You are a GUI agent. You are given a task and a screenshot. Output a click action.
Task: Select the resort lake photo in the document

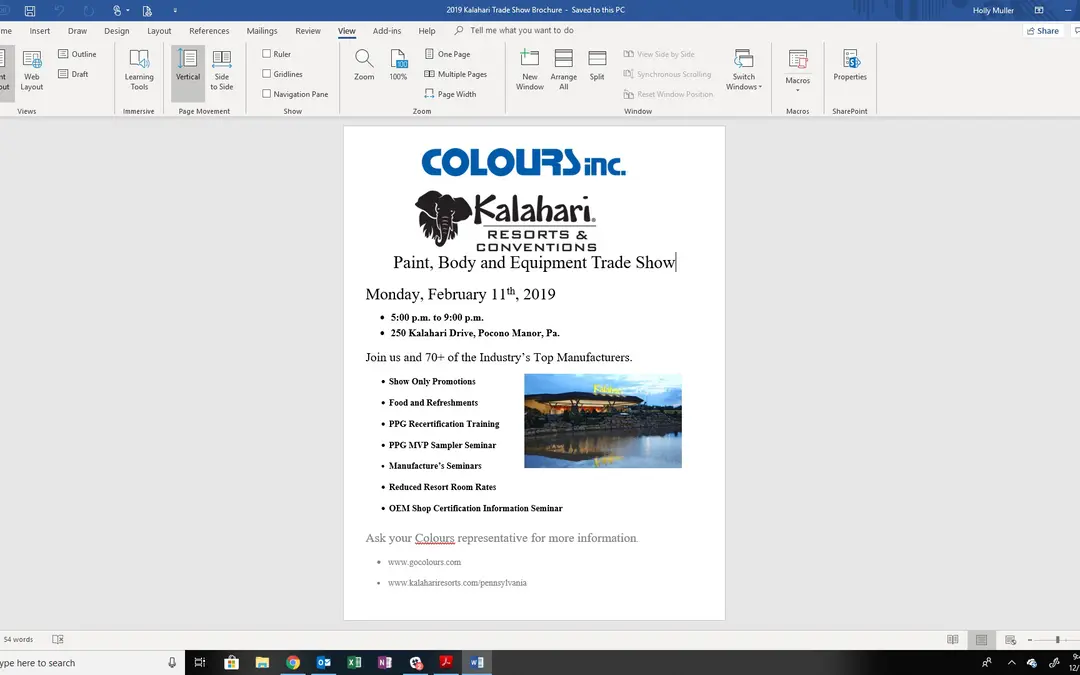(x=603, y=421)
